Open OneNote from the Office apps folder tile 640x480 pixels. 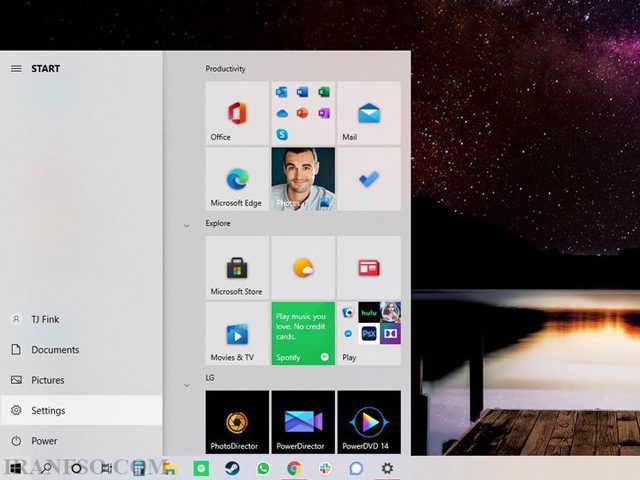pyautogui.click(x=324, y=113)
